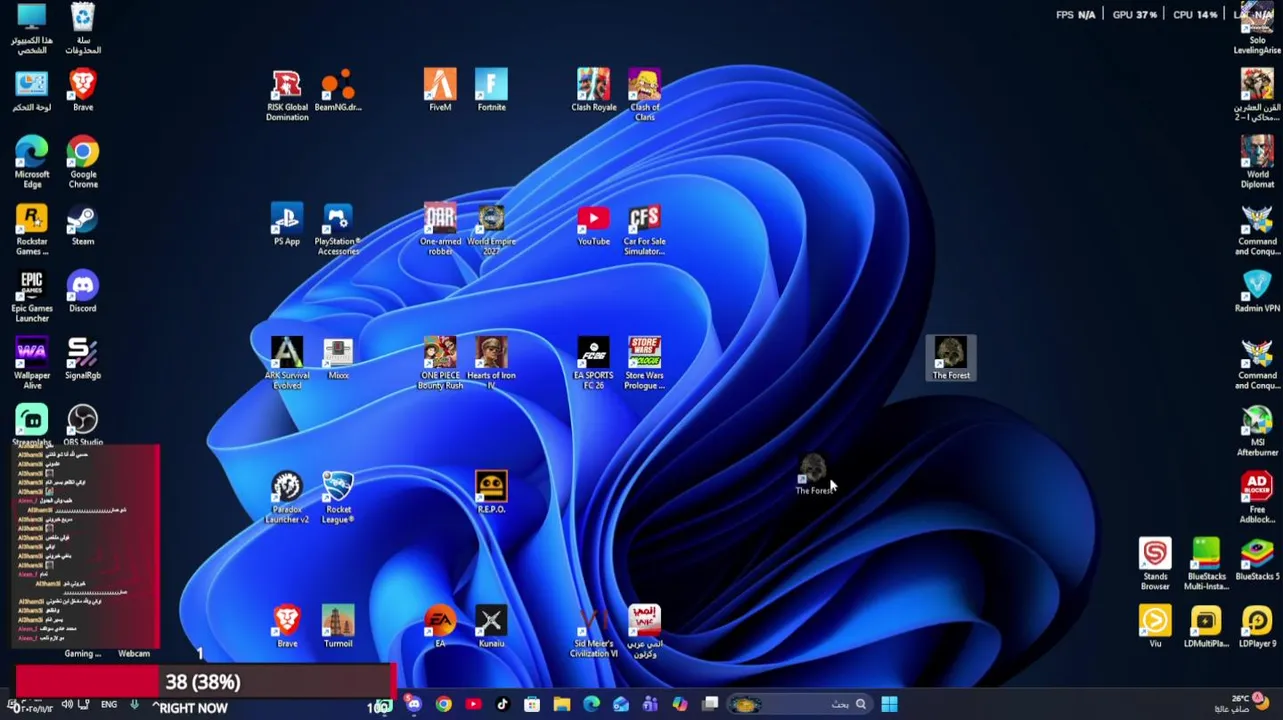Open Steam desktop shortcut
This screenshot has width=1283, height=720.
click(83, 226)
